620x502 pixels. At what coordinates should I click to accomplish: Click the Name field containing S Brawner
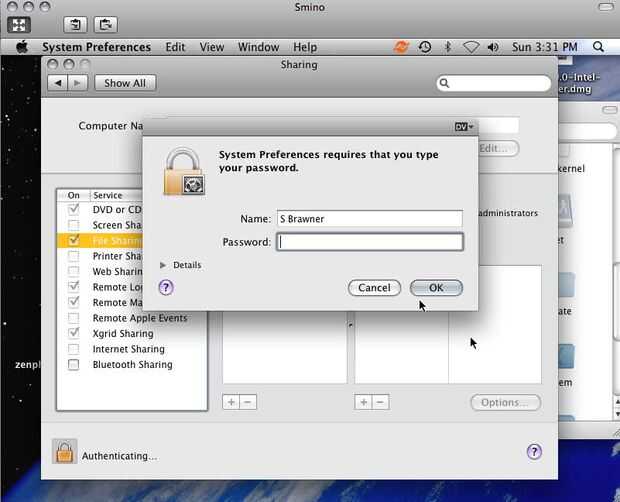click(370, 219)
